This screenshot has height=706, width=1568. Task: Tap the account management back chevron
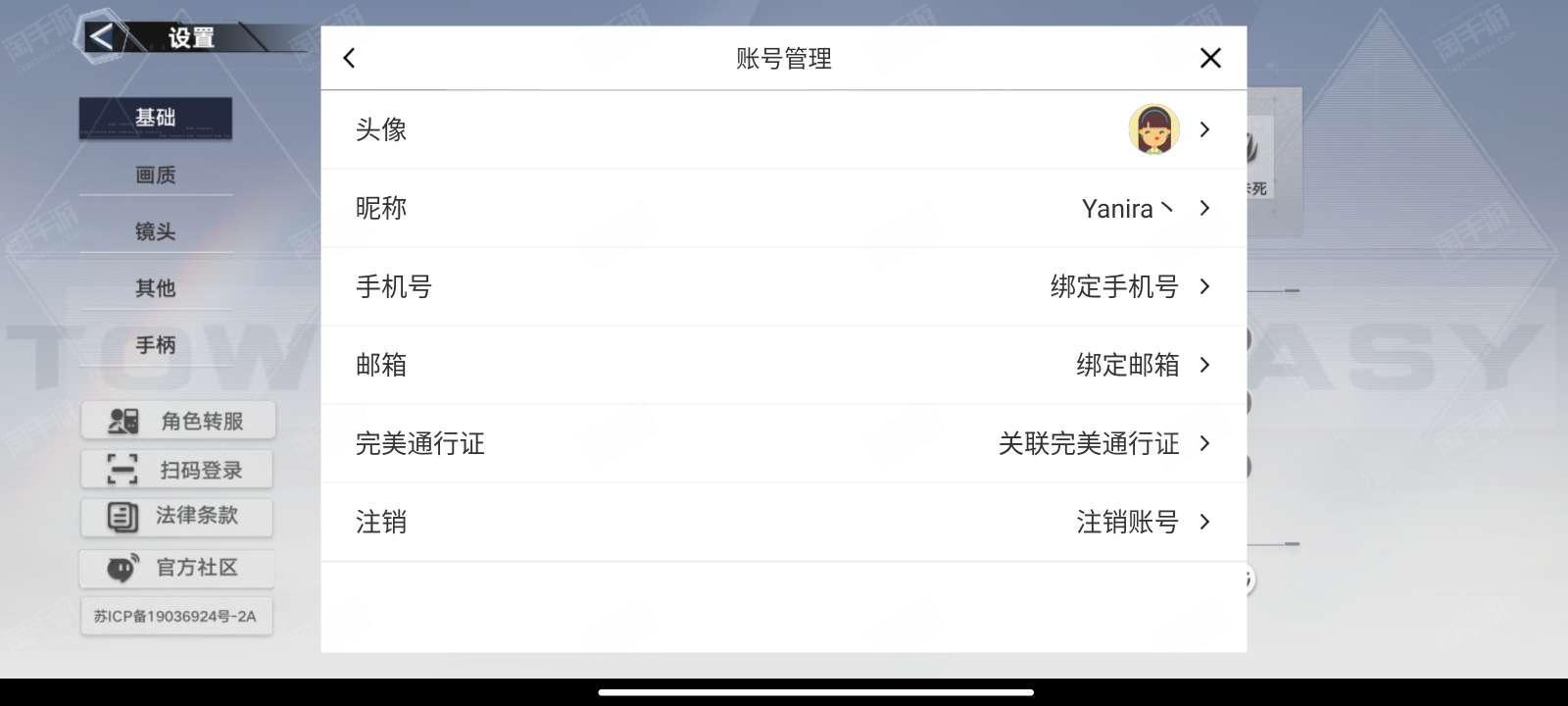point(349,58)
